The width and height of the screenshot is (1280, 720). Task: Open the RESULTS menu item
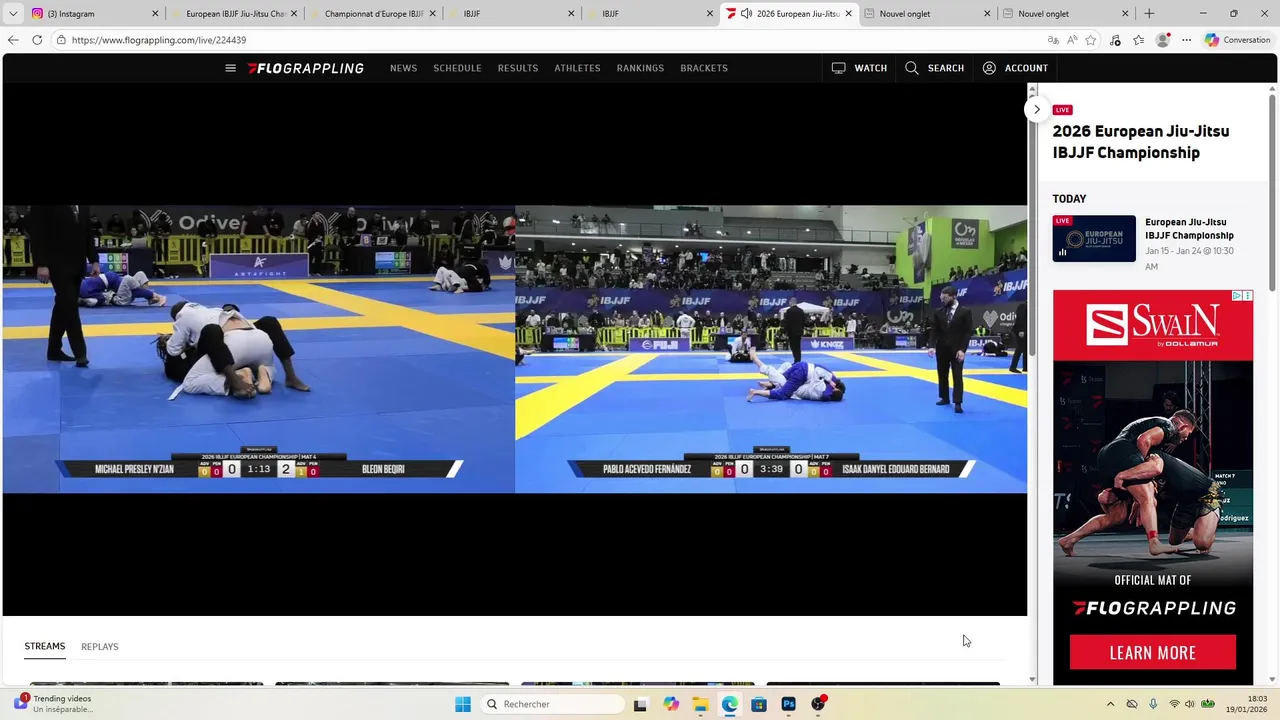518,68
